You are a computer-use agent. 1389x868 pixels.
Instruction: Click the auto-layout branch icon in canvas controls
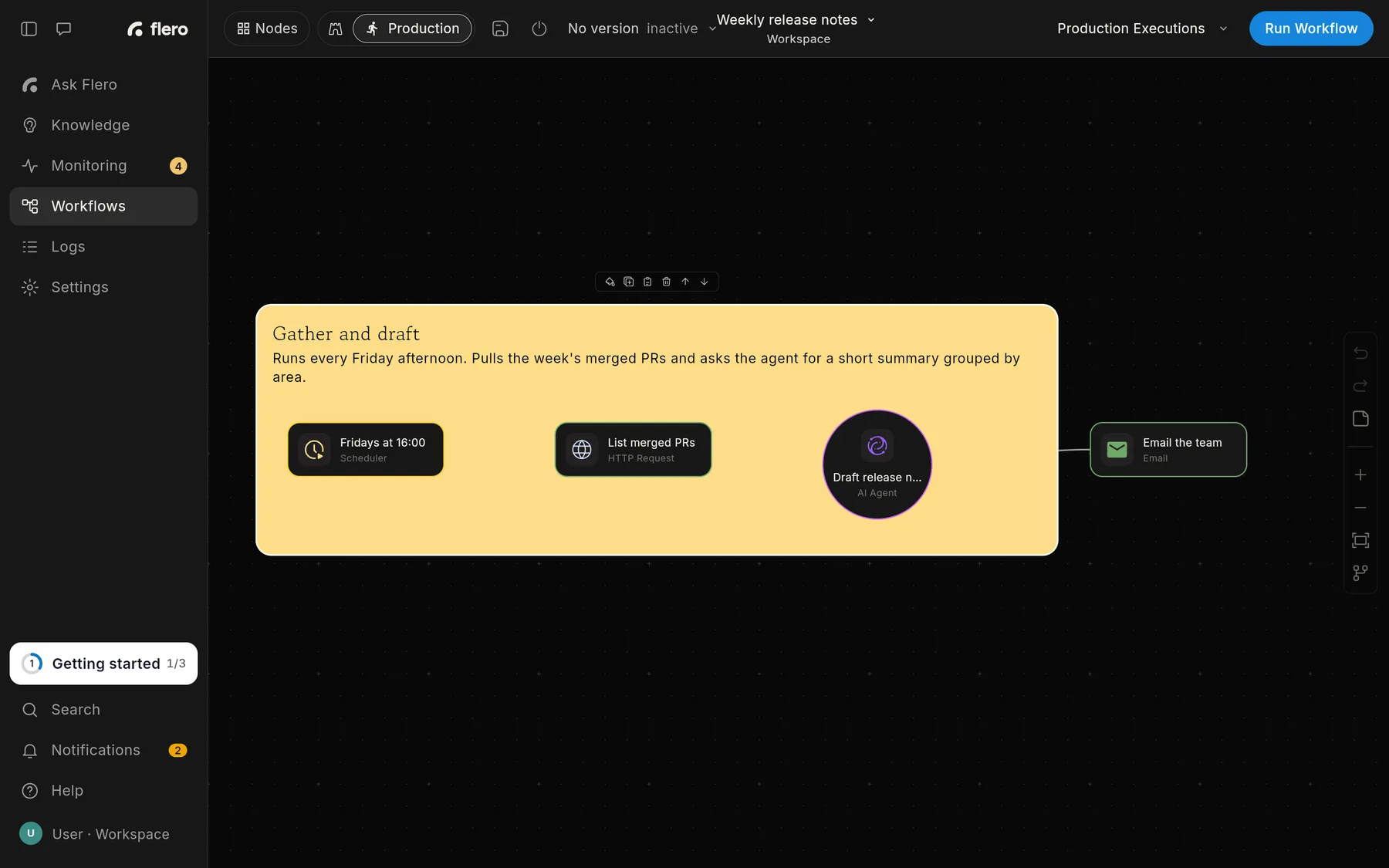(x=1360, y=573)
